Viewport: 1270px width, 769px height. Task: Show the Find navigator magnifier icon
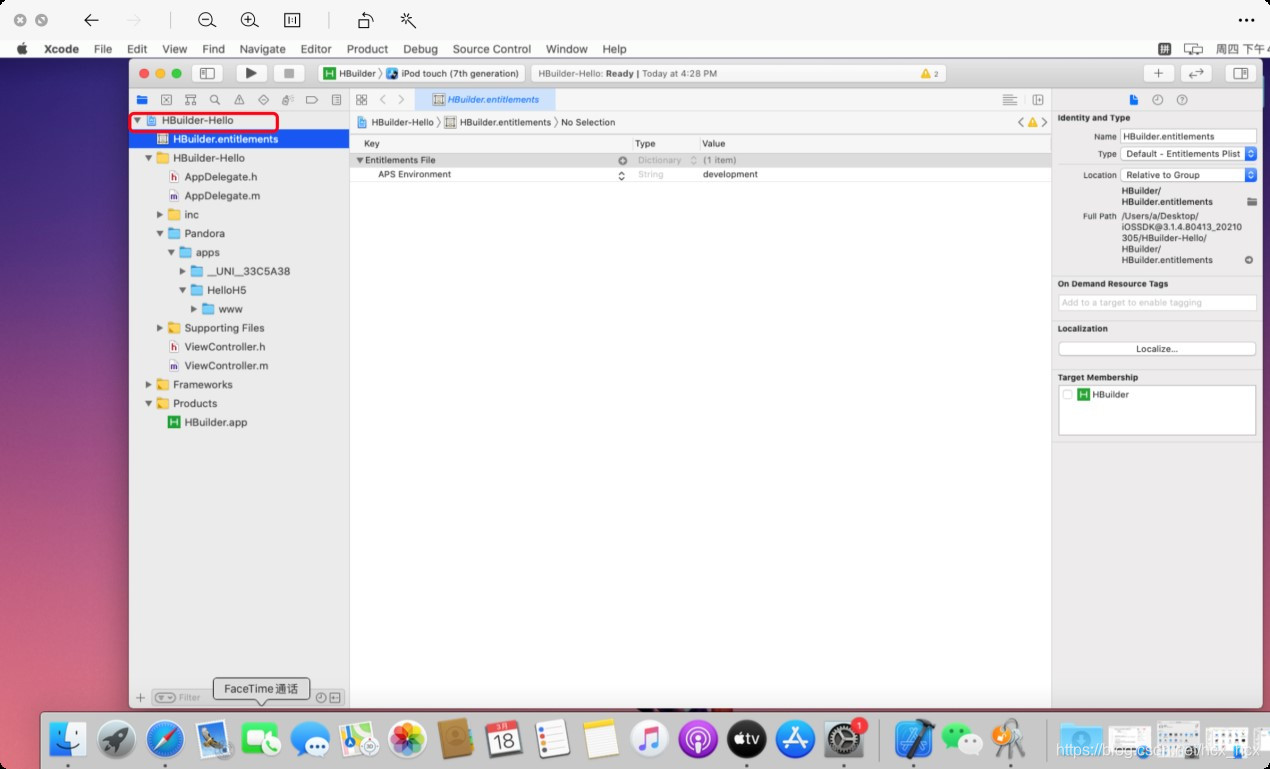point(215,100)
